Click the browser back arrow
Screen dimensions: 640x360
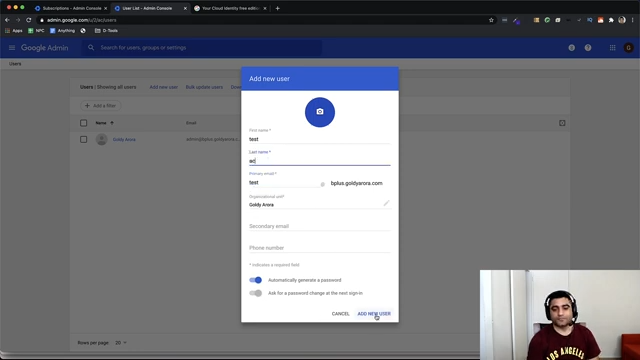pos(7,20)
